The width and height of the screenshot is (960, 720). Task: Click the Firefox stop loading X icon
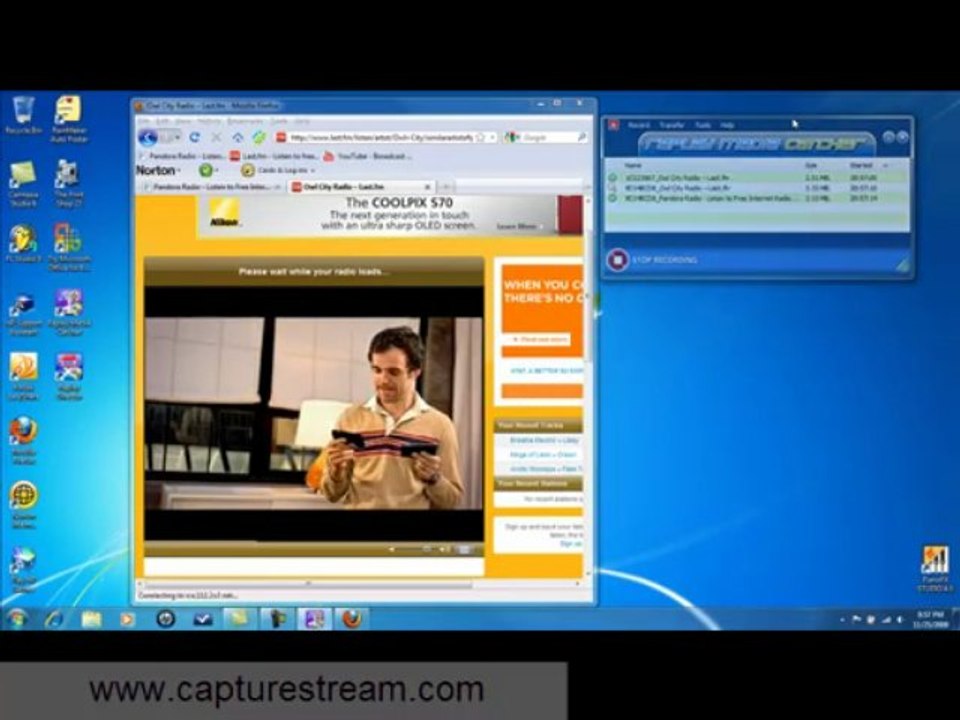216,138
